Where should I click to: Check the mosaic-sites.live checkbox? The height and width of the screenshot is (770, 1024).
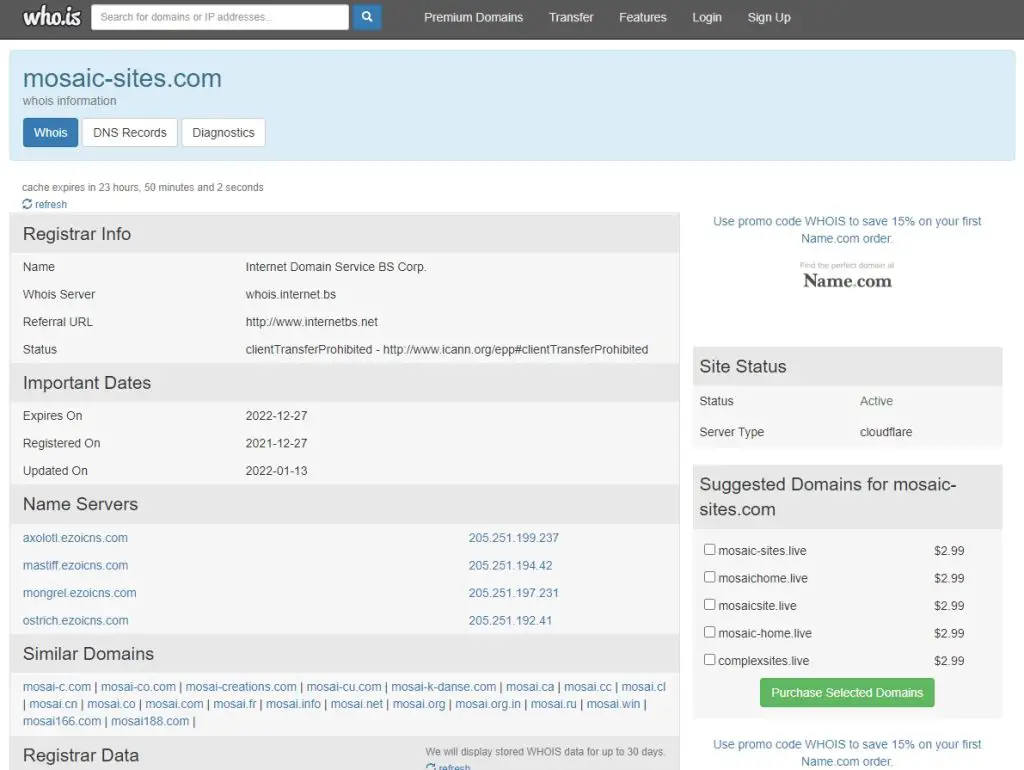pos(709,549)
